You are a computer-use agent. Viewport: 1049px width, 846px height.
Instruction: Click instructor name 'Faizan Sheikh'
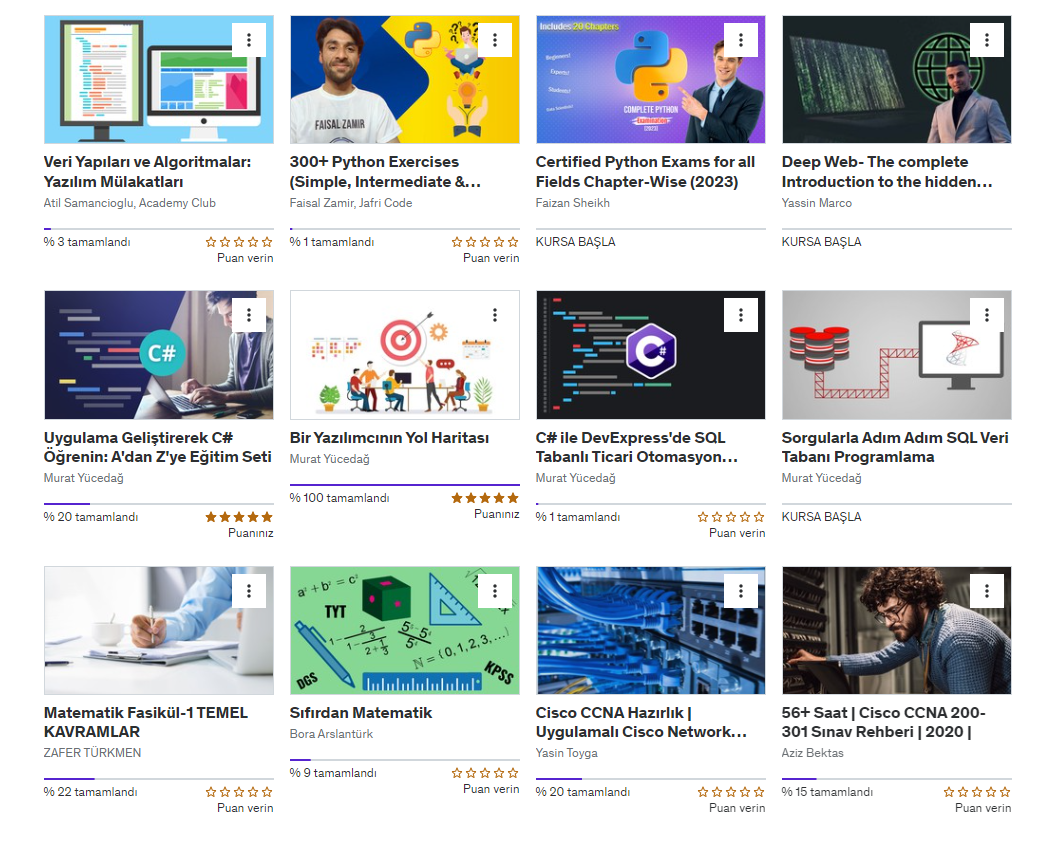(x=573, y=203)
